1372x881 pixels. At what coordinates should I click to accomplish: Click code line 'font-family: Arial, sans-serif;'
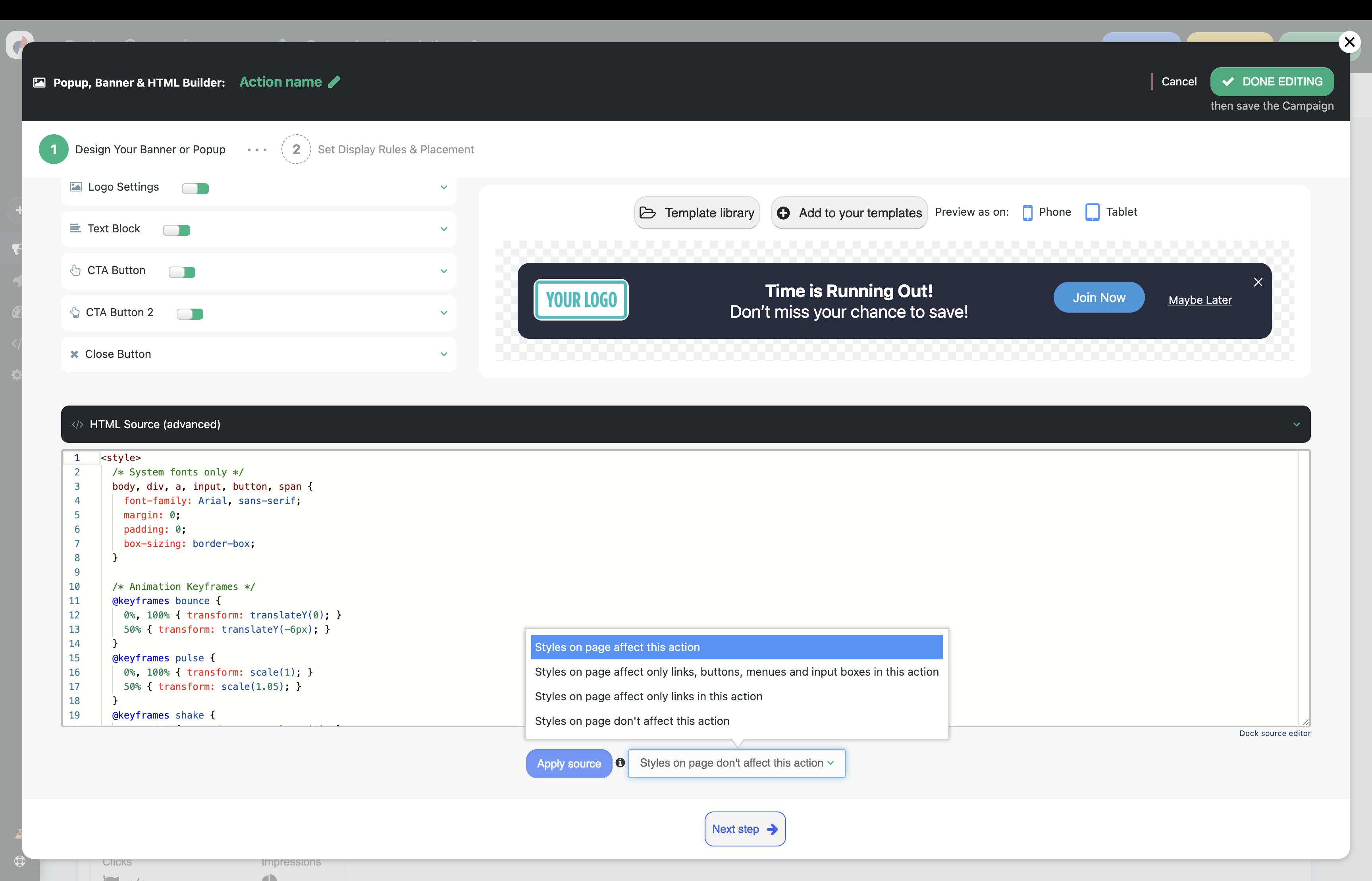[x=212, y=500]
